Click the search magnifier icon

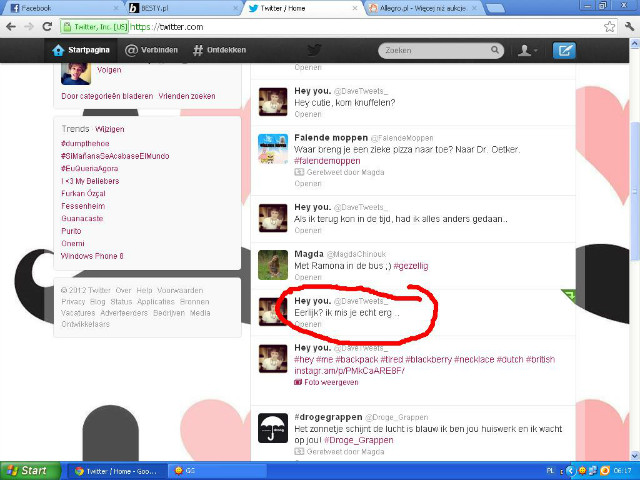pos(495,50)
